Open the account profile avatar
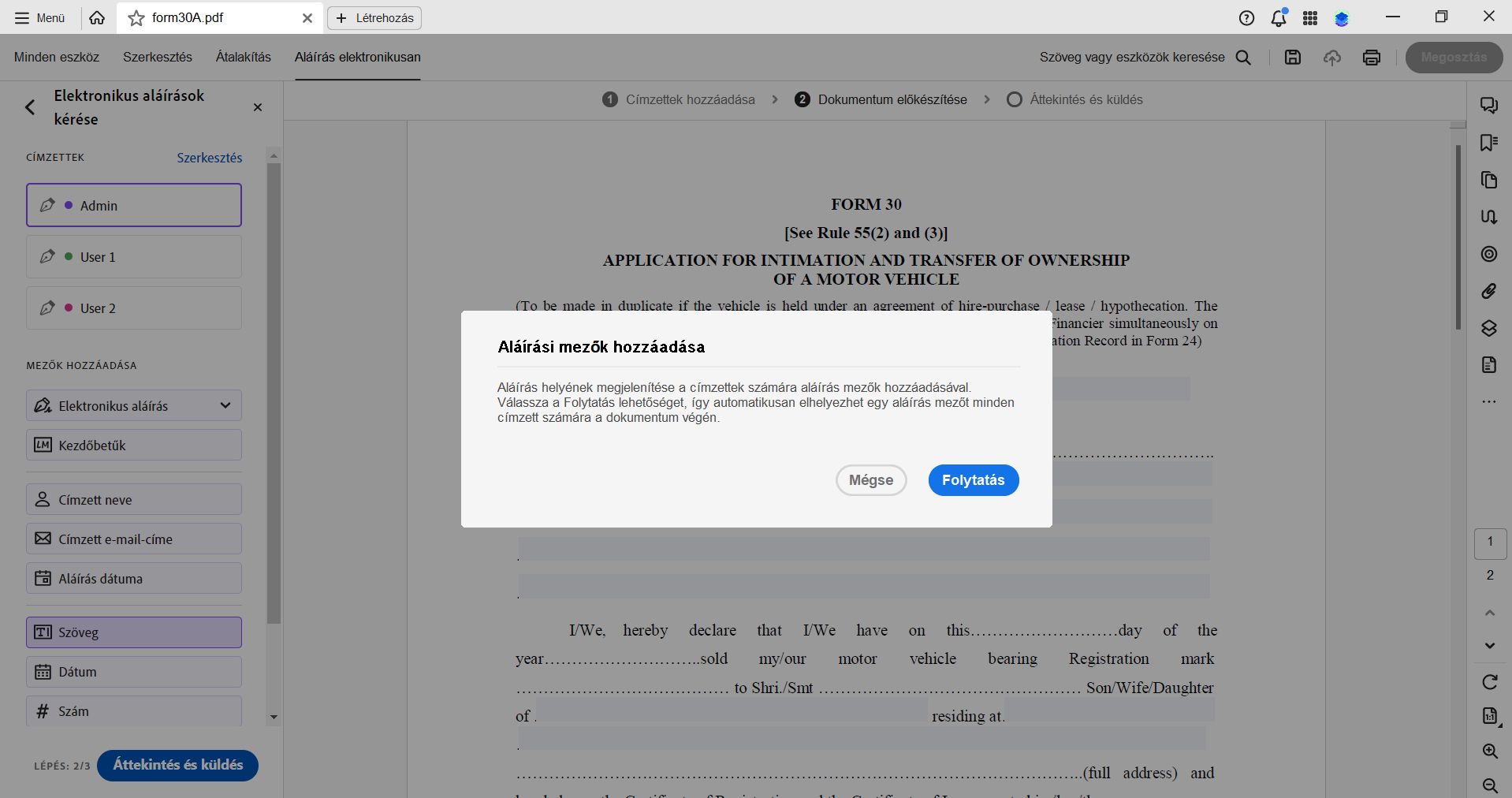The height and width of the screenshot is (798, 1512). [x=1342, y=18]
